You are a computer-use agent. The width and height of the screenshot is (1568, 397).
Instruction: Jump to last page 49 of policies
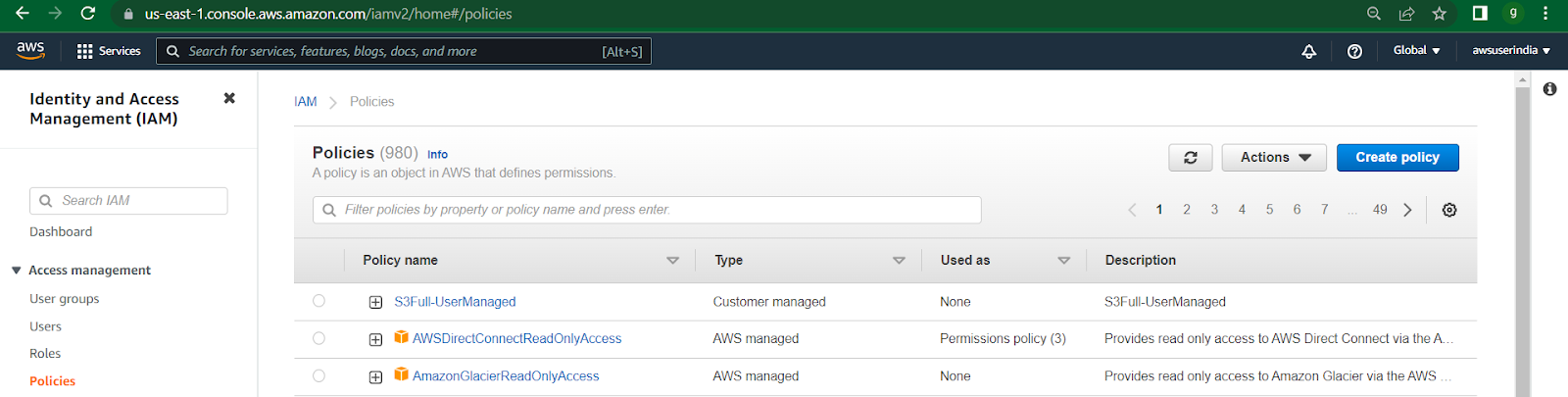click(1380, 210)
